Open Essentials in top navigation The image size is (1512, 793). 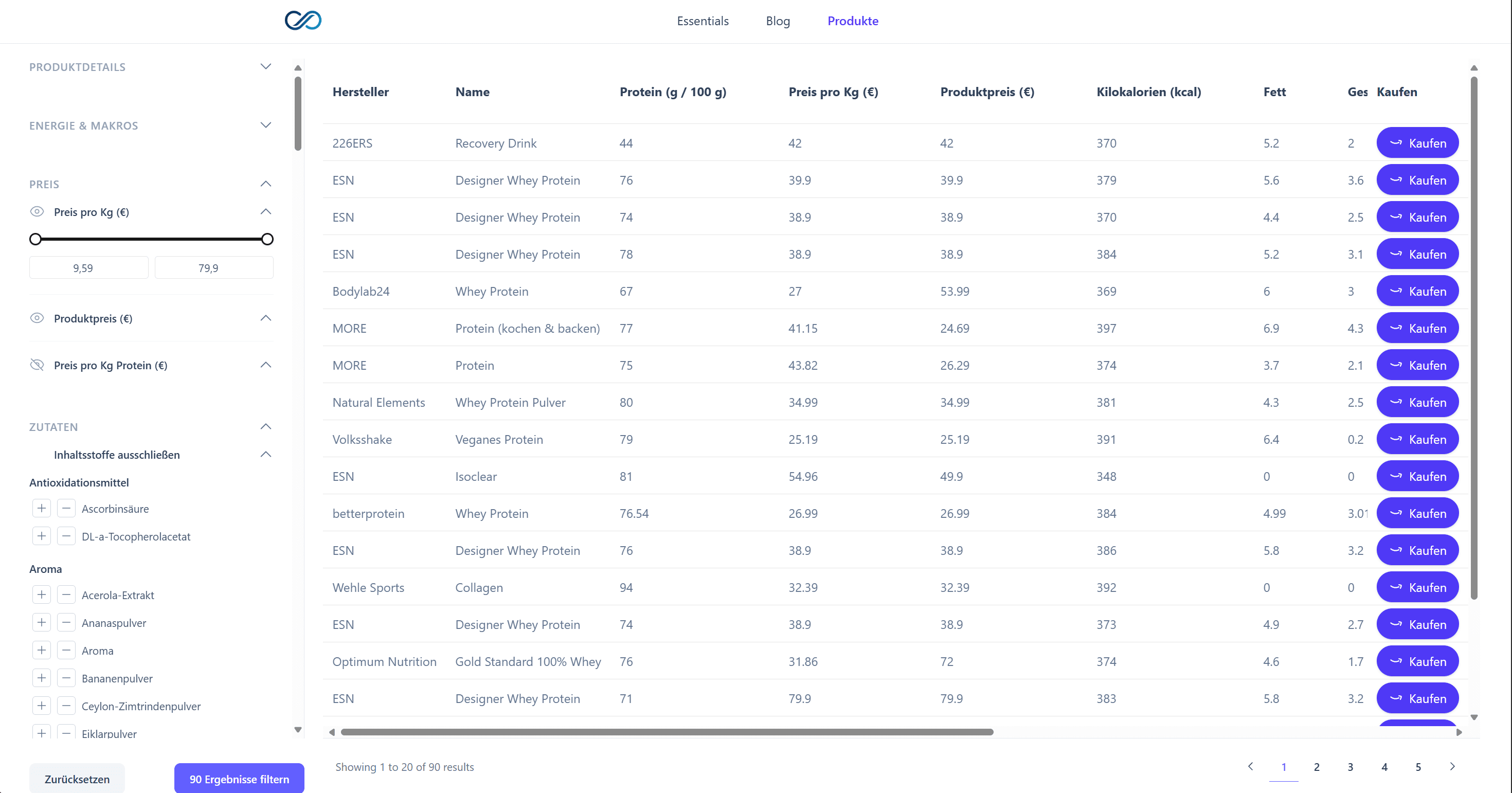pos(703,21)
